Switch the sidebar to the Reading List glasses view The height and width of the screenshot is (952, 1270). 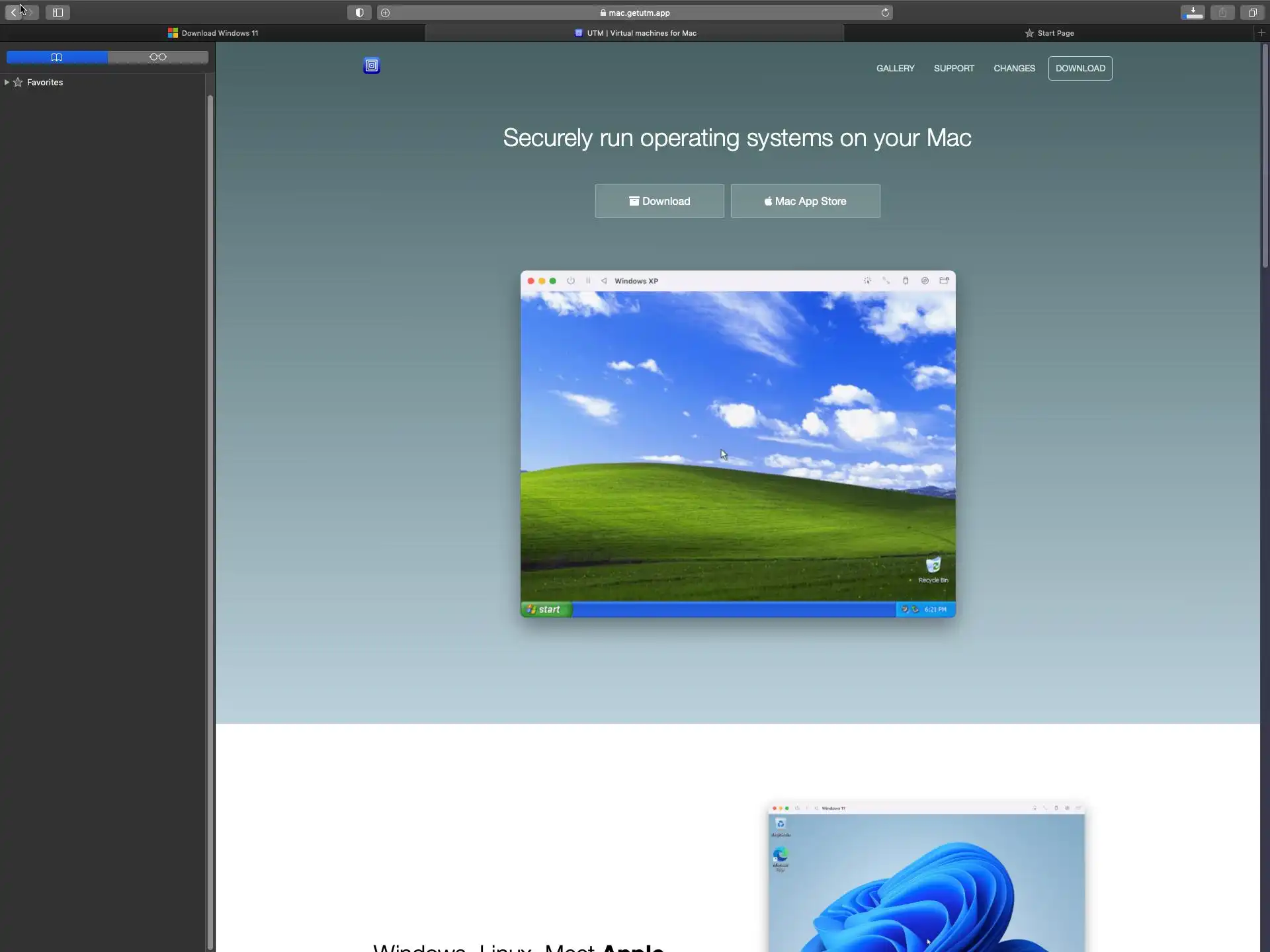(157, 58)
